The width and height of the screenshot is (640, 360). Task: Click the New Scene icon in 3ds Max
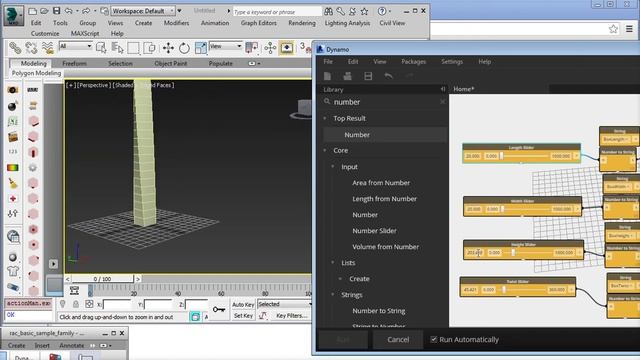(32, 11)
